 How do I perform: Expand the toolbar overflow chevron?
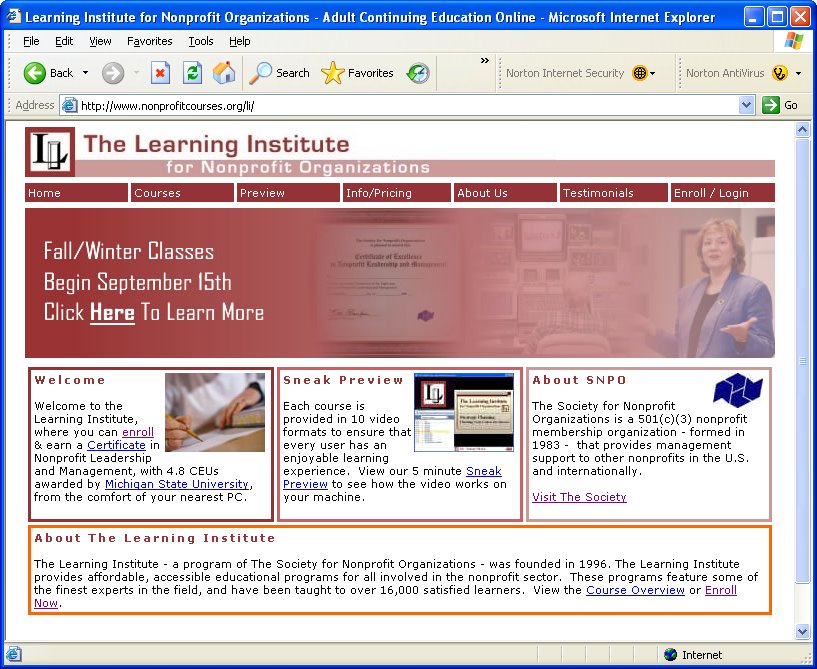tap(485, 60)
